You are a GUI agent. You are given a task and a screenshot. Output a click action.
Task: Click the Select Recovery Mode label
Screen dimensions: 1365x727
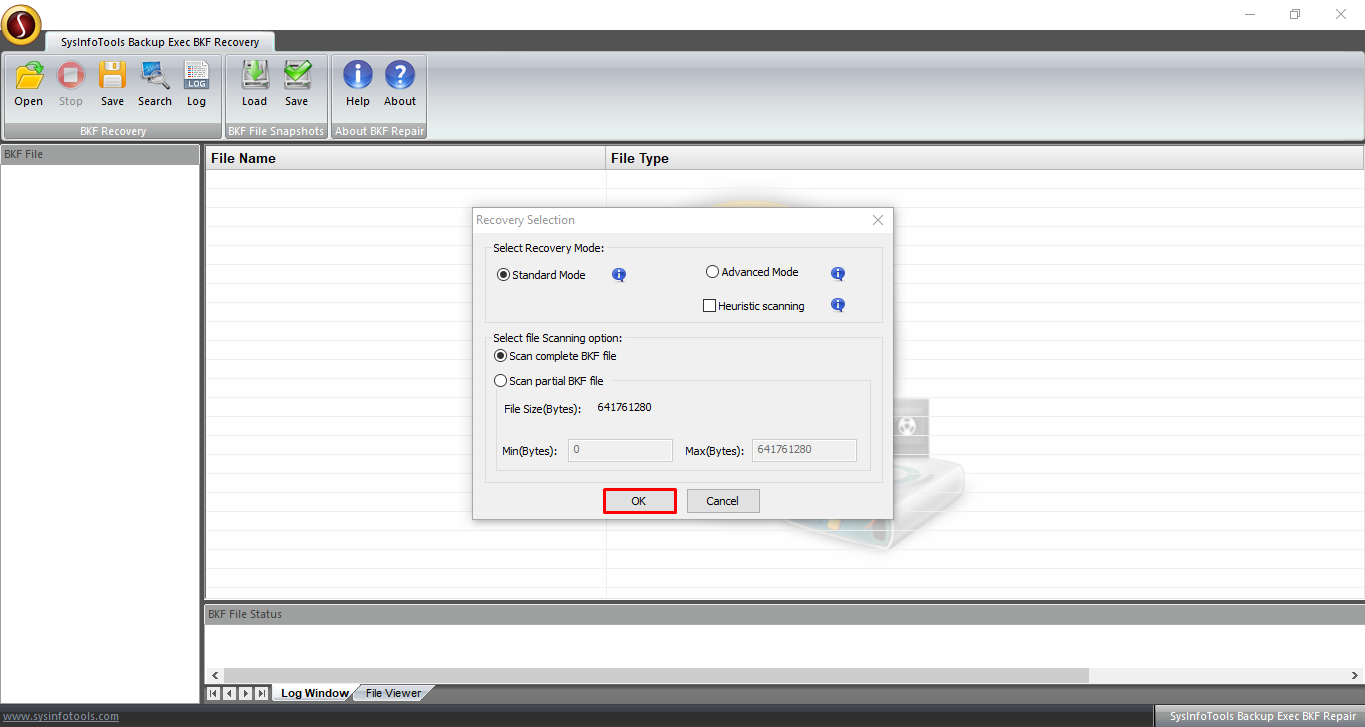(548, 248)
